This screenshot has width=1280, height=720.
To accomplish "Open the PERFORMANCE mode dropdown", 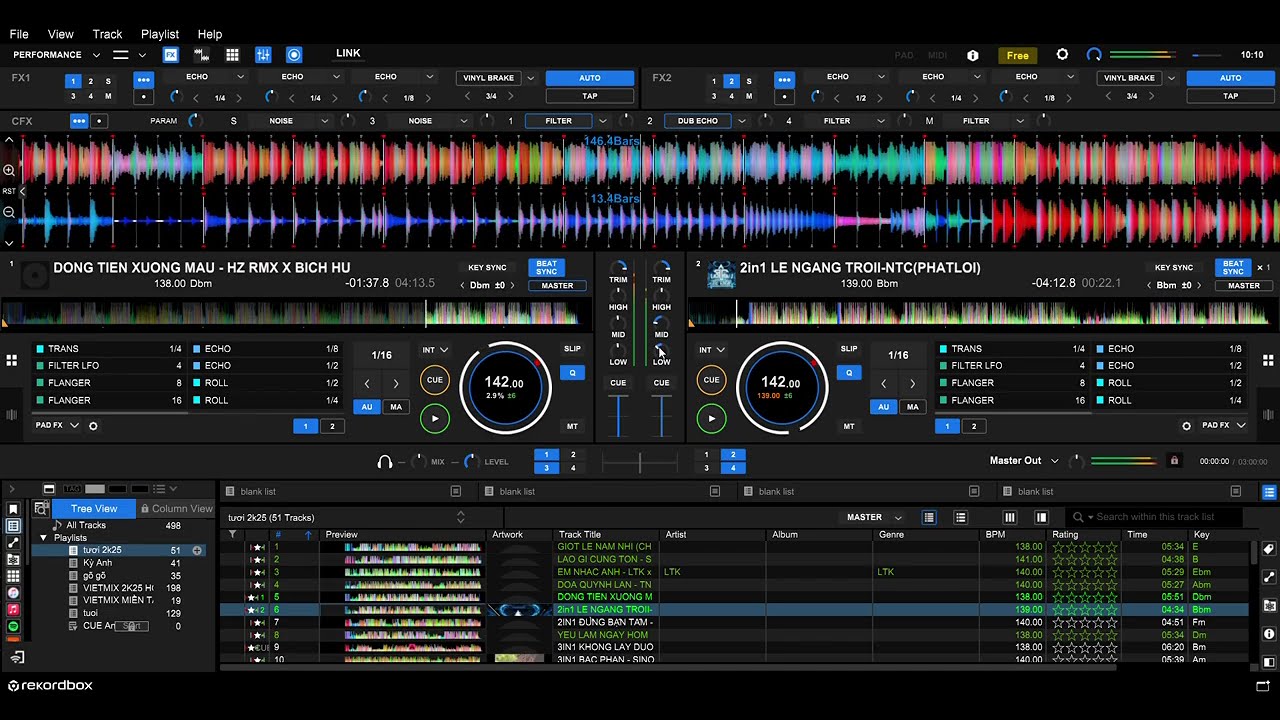I will click(x=96, y=55).
